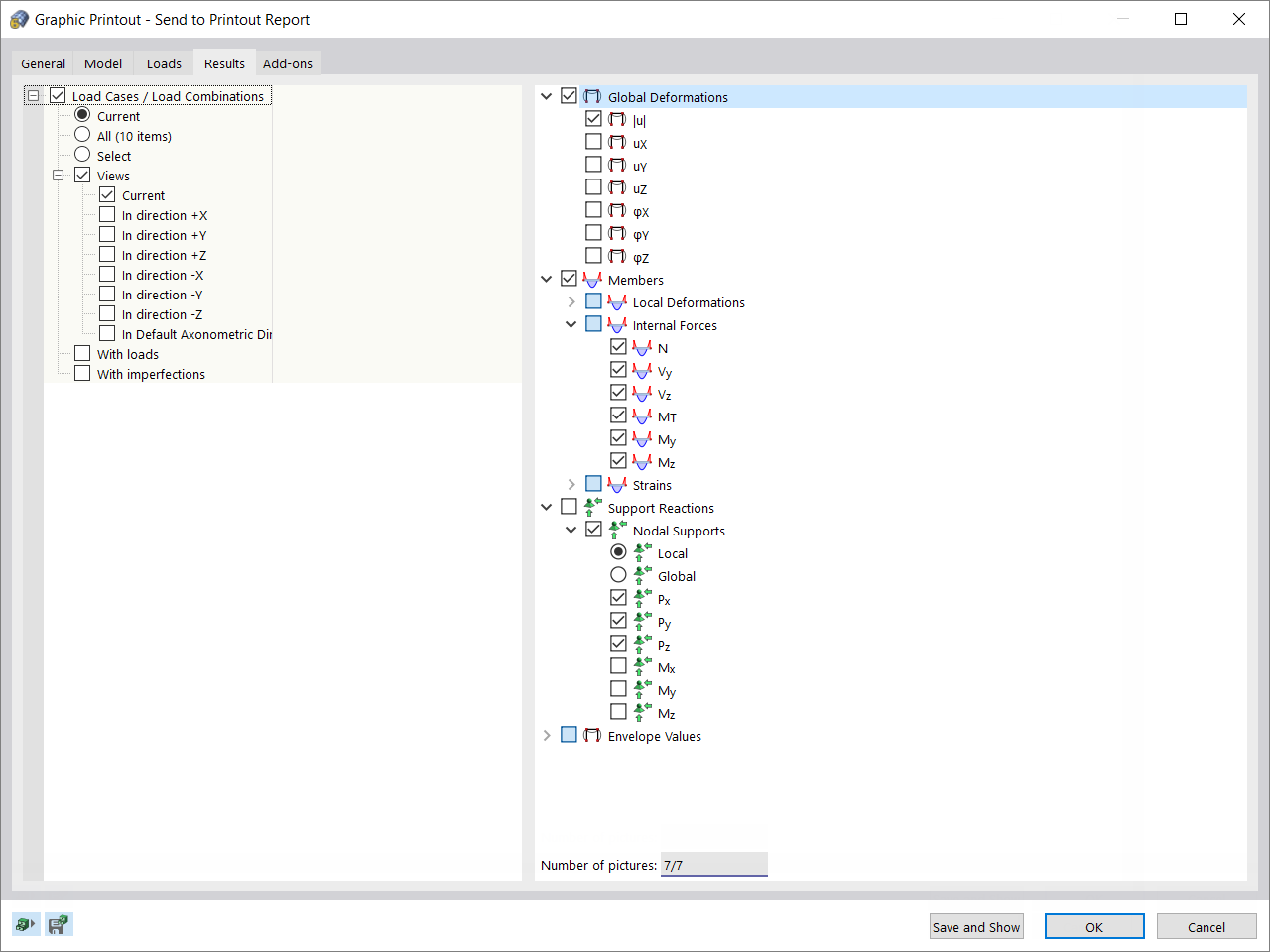This screenshot has height=952, width=1270.
Task: Uncheck the Py support reaction checkbox
Action: click(x=618, y=621)
